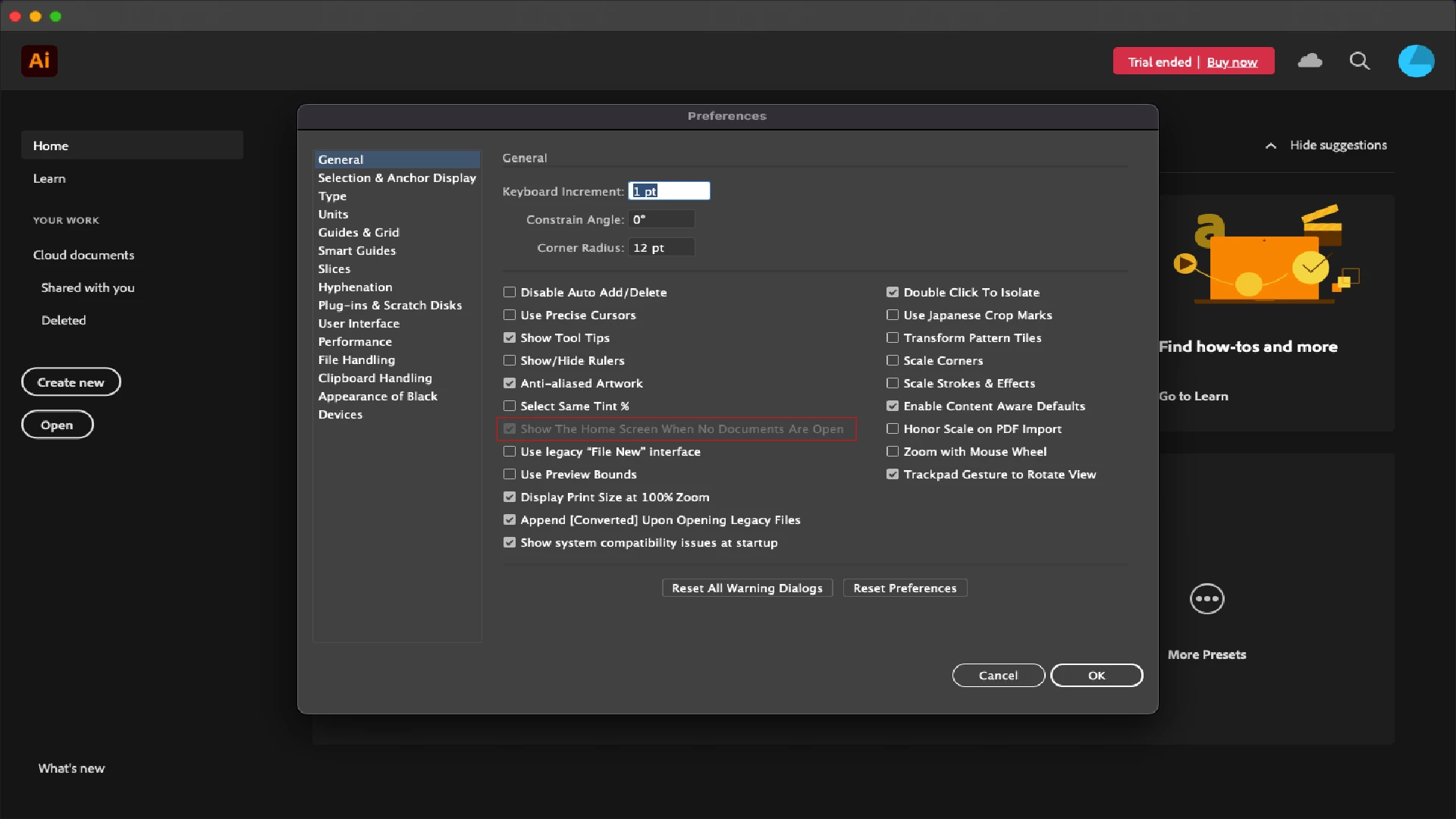Enable Use Precise Cursors checkbox
Viewport: 1456px width, 819px height.
510,315
